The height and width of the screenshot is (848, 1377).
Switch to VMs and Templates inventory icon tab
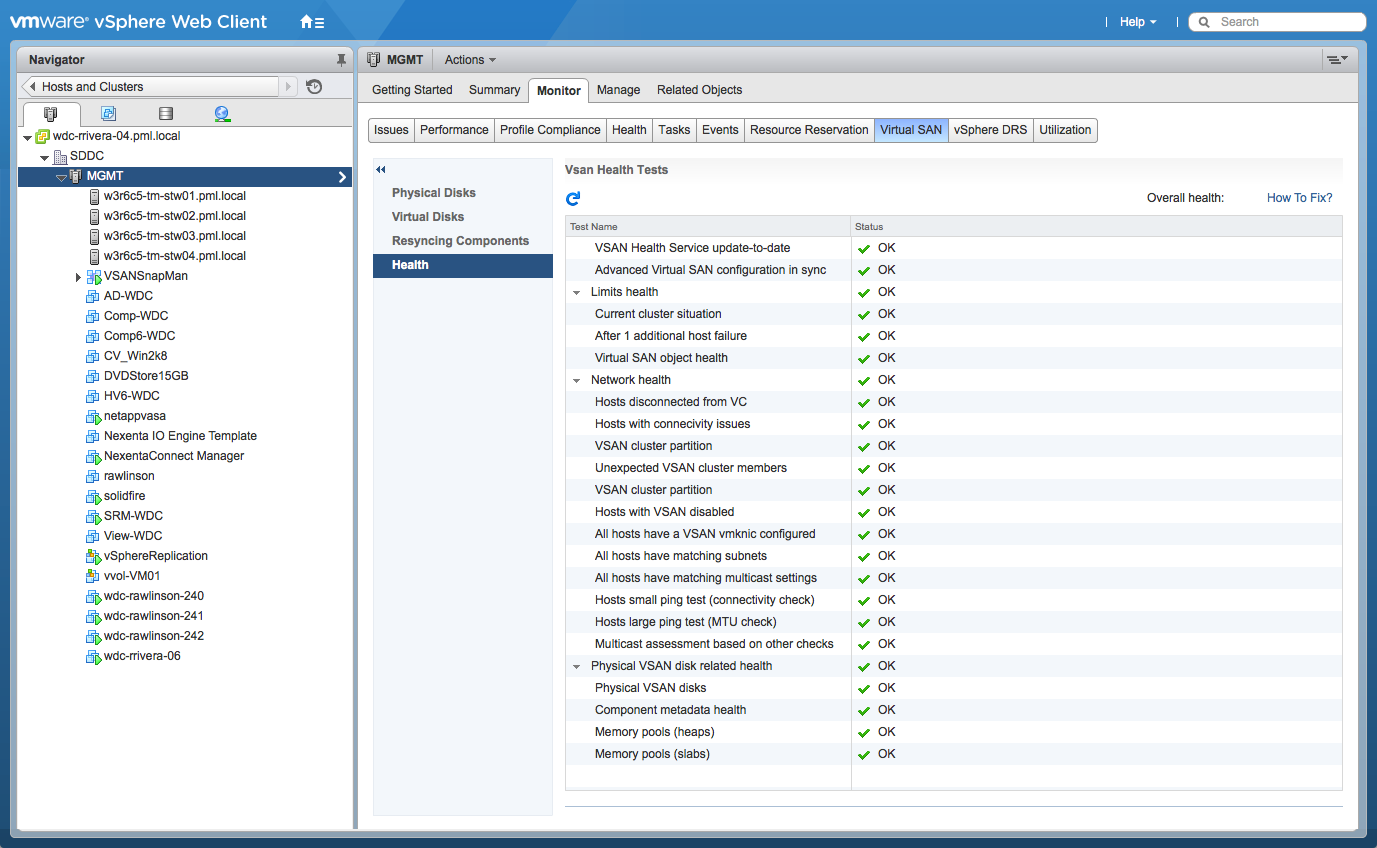108,114
